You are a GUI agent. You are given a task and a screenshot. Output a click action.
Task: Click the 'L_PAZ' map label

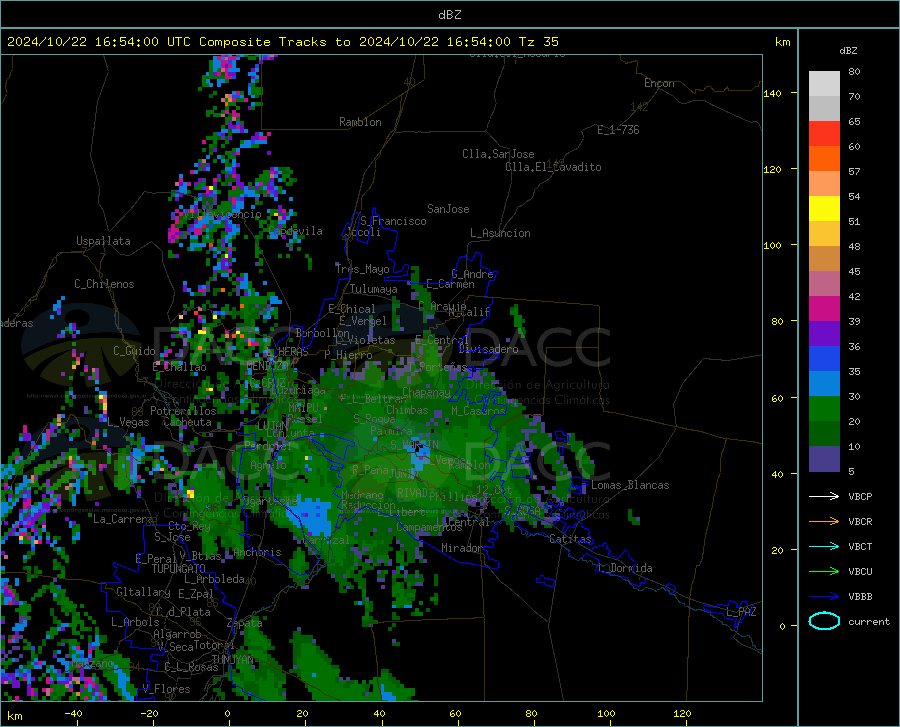[x=741, y=612]
